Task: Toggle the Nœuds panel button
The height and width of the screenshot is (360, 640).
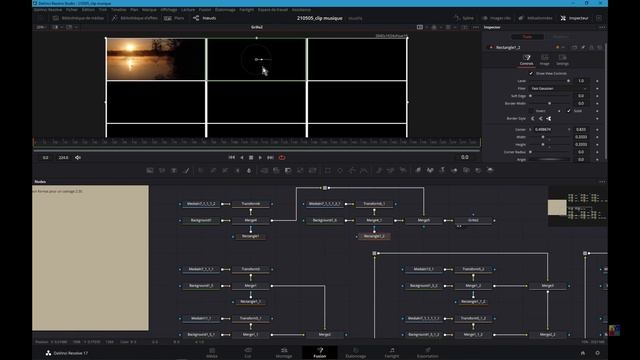Action: (204, 18)
